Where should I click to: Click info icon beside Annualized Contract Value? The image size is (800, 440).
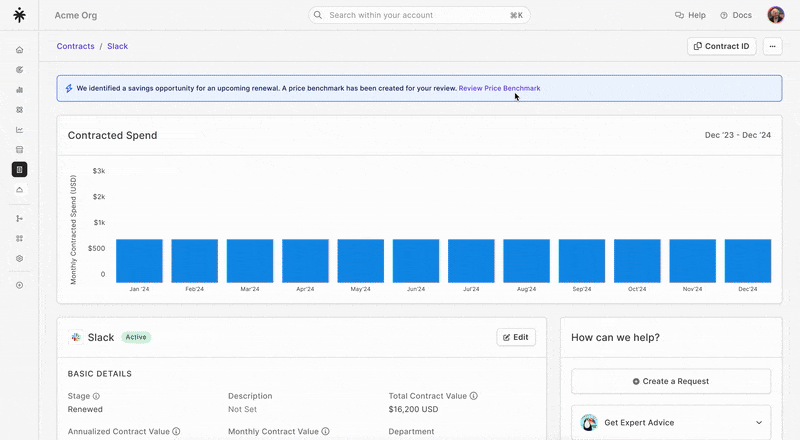tap(176, 431)
